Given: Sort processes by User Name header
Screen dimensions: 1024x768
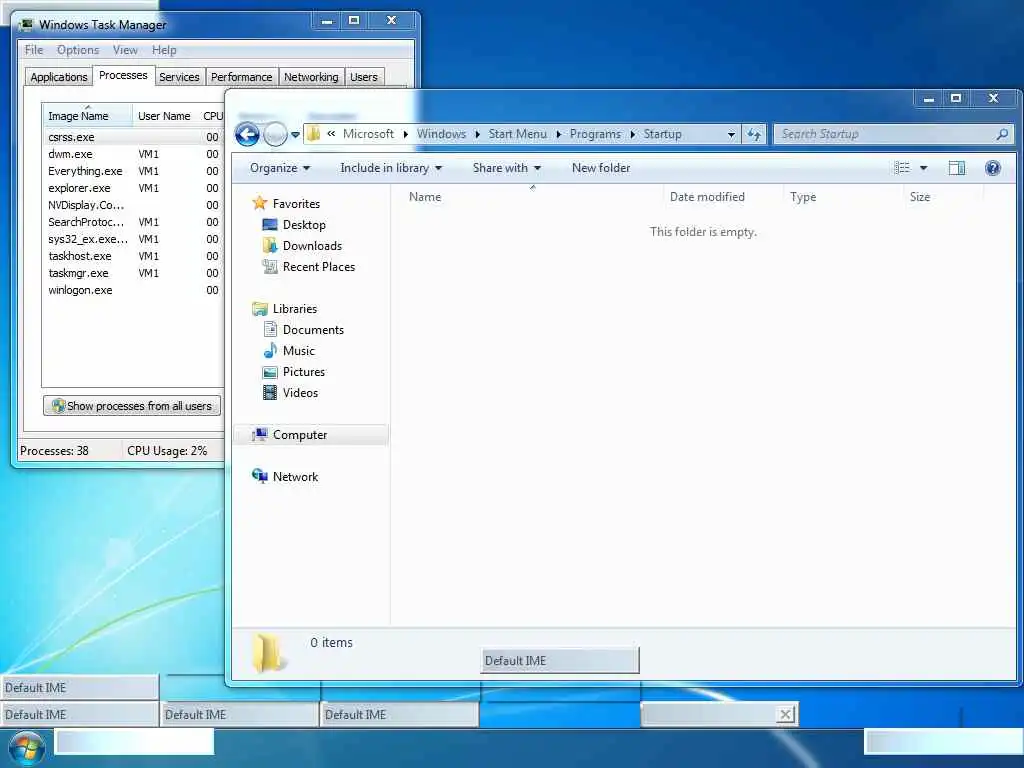Looking at the screenshot, I should pyautogui.click(x=165, y=116).
